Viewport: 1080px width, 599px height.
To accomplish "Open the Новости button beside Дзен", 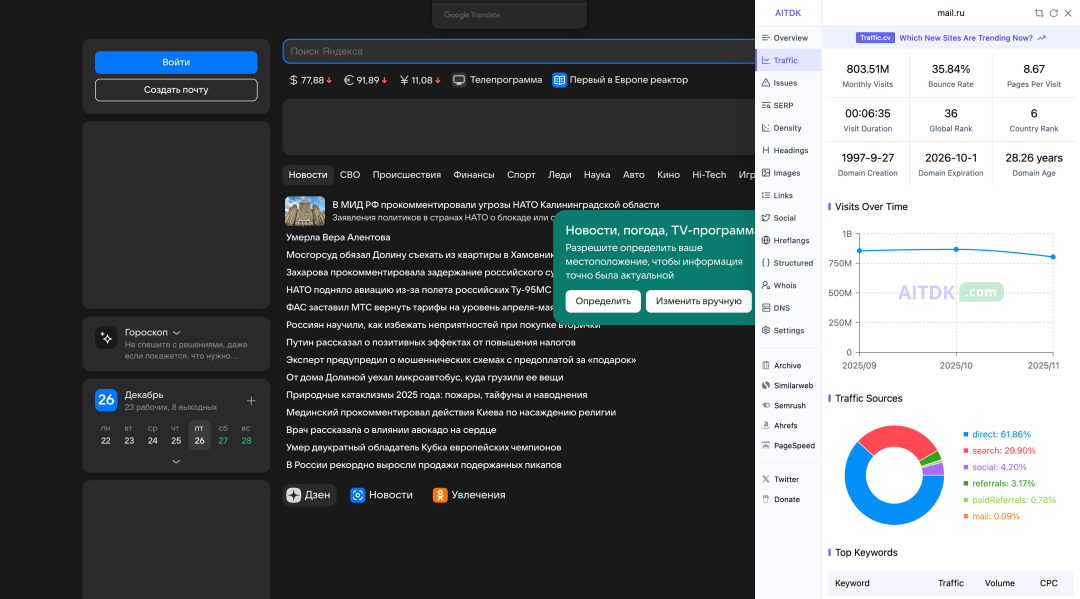I will click(382, 495).
